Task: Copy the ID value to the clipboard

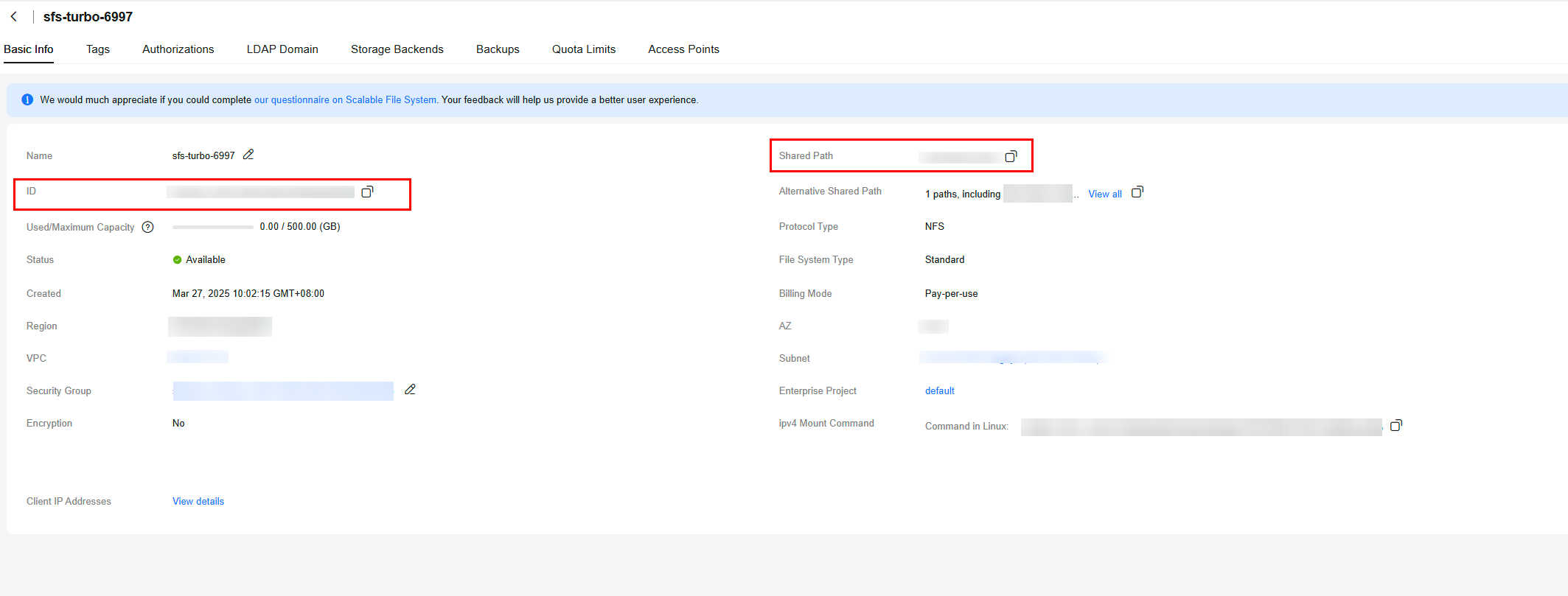Action: [367, 192]
